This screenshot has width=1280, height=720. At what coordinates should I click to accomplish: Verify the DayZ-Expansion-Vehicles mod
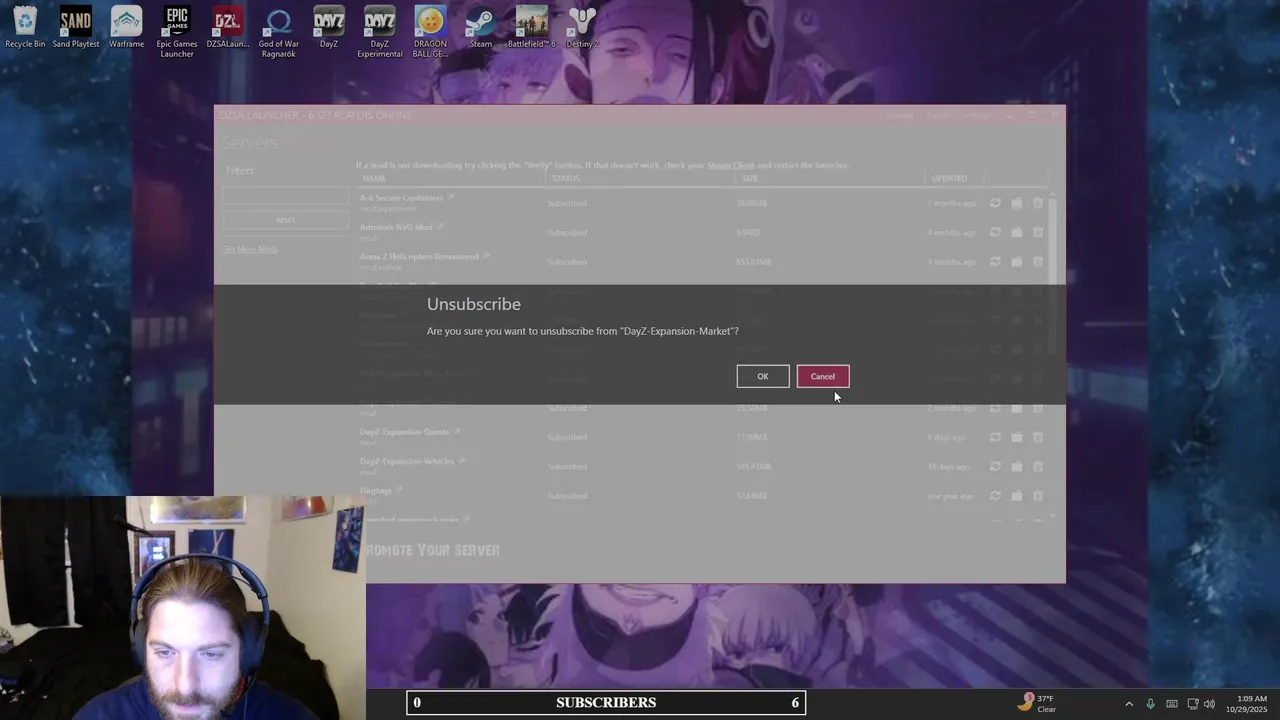995,466
